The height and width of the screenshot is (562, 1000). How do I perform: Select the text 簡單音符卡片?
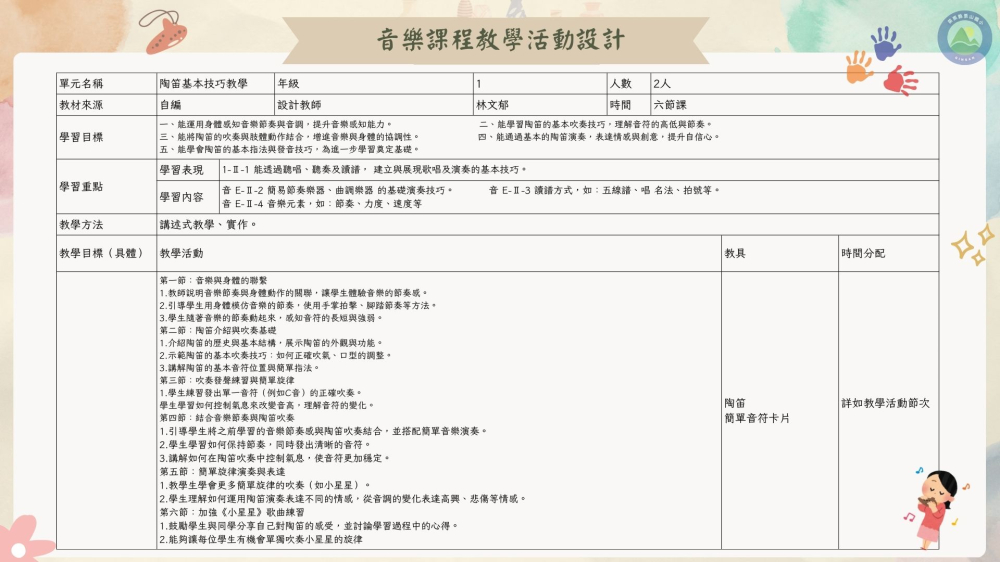[x=757, y=418]
